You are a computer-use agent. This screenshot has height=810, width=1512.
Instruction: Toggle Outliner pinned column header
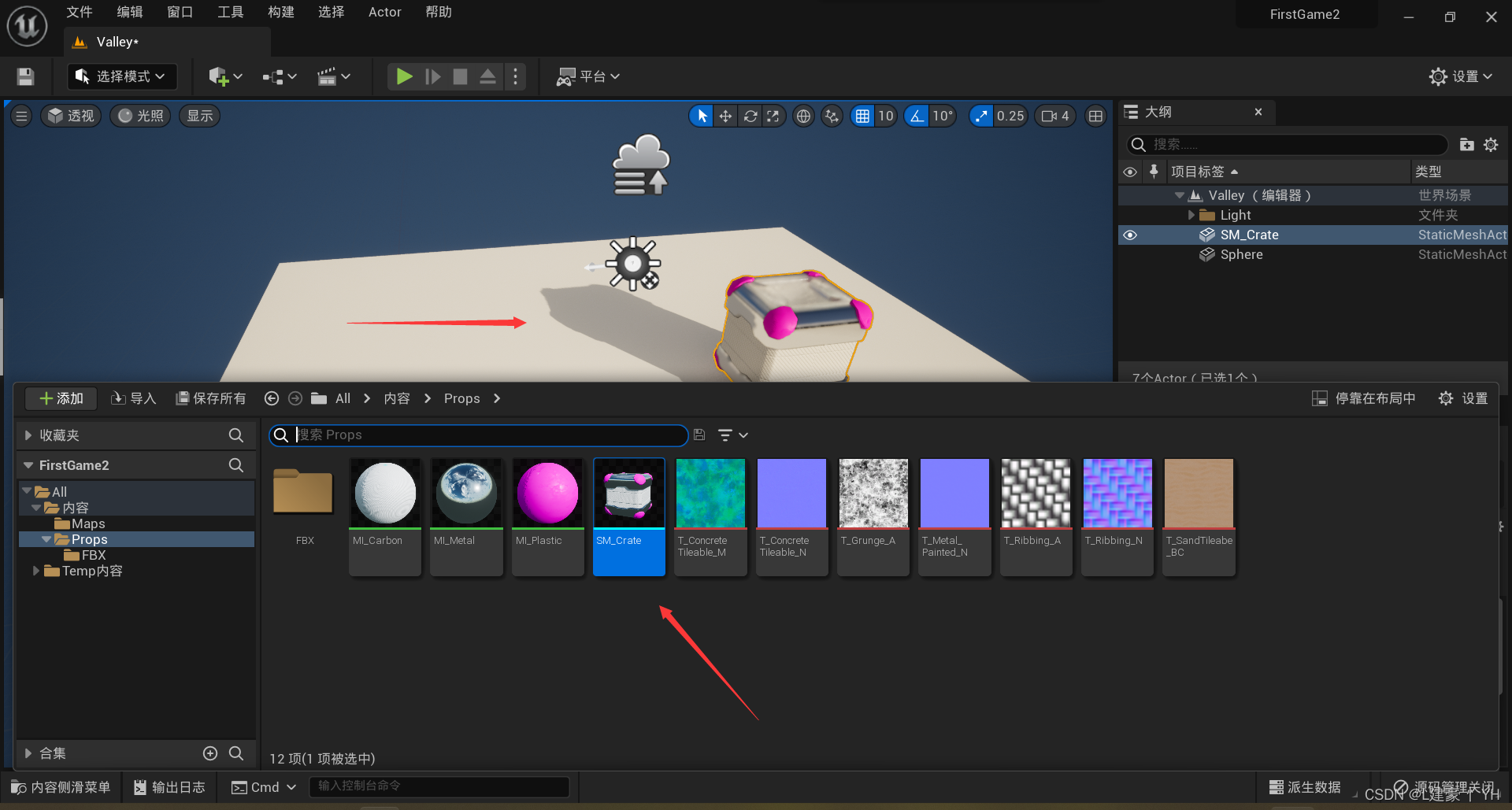[1154, 172]
